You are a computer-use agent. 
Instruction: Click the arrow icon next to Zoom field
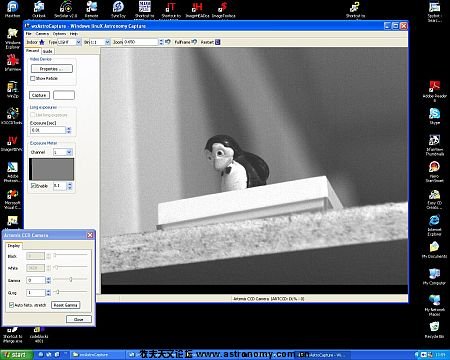tap(168, 42)
